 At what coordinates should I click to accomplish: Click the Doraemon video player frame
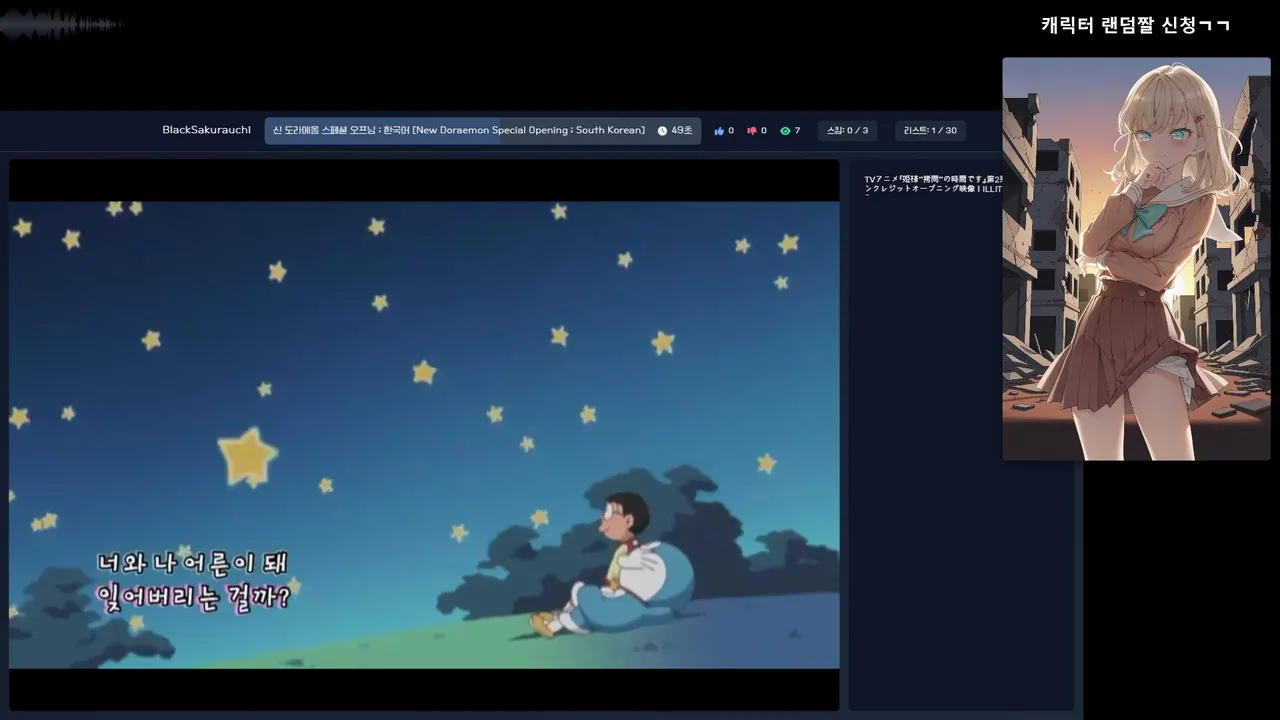coord(424,435)
